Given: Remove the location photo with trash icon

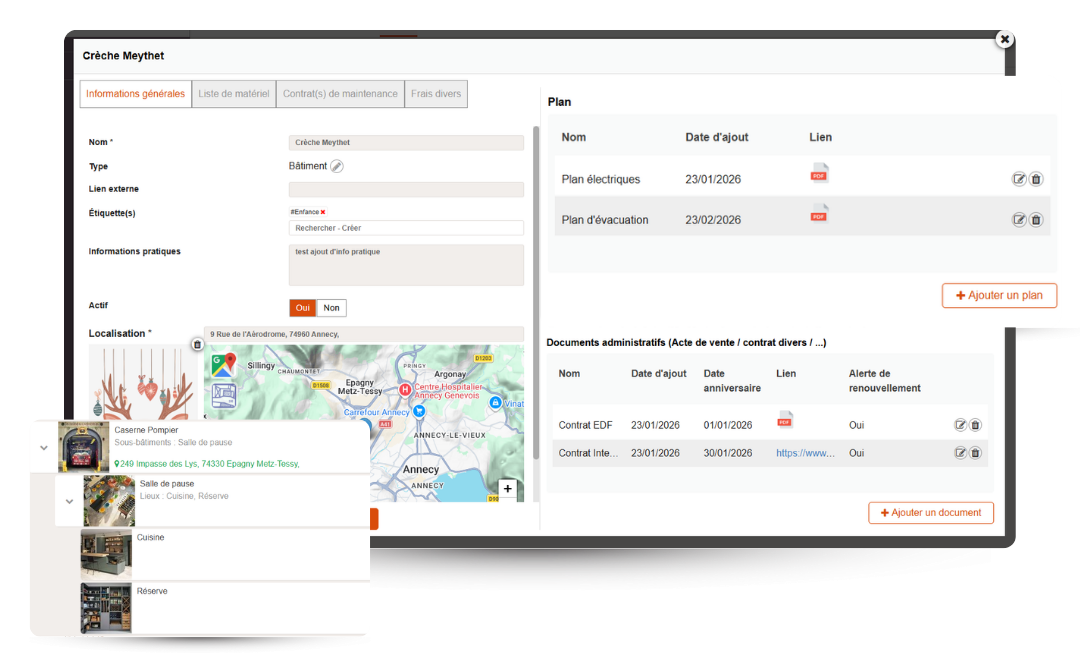Looking at the screenshot, I should pos(197,345).
